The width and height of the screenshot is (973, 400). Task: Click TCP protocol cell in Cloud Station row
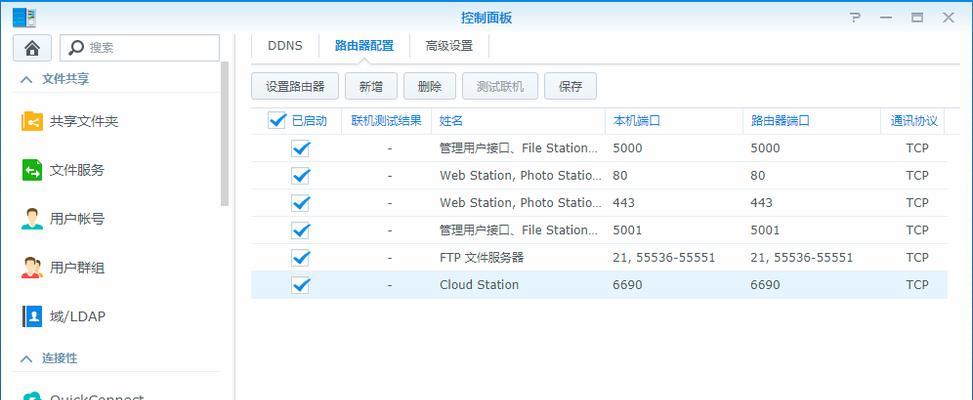pyautogui.click(x=917, y=285)
